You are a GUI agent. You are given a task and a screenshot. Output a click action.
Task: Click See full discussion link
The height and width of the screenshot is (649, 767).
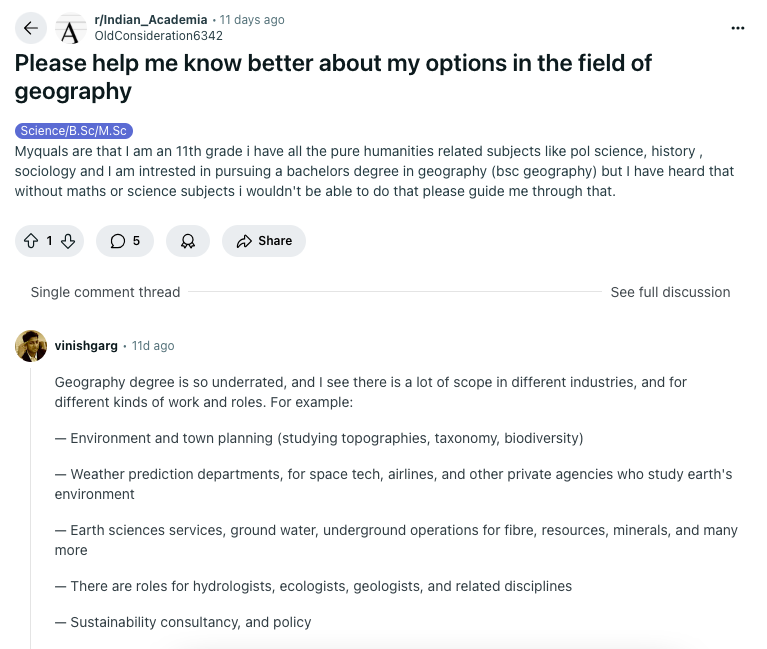(670, 292)
